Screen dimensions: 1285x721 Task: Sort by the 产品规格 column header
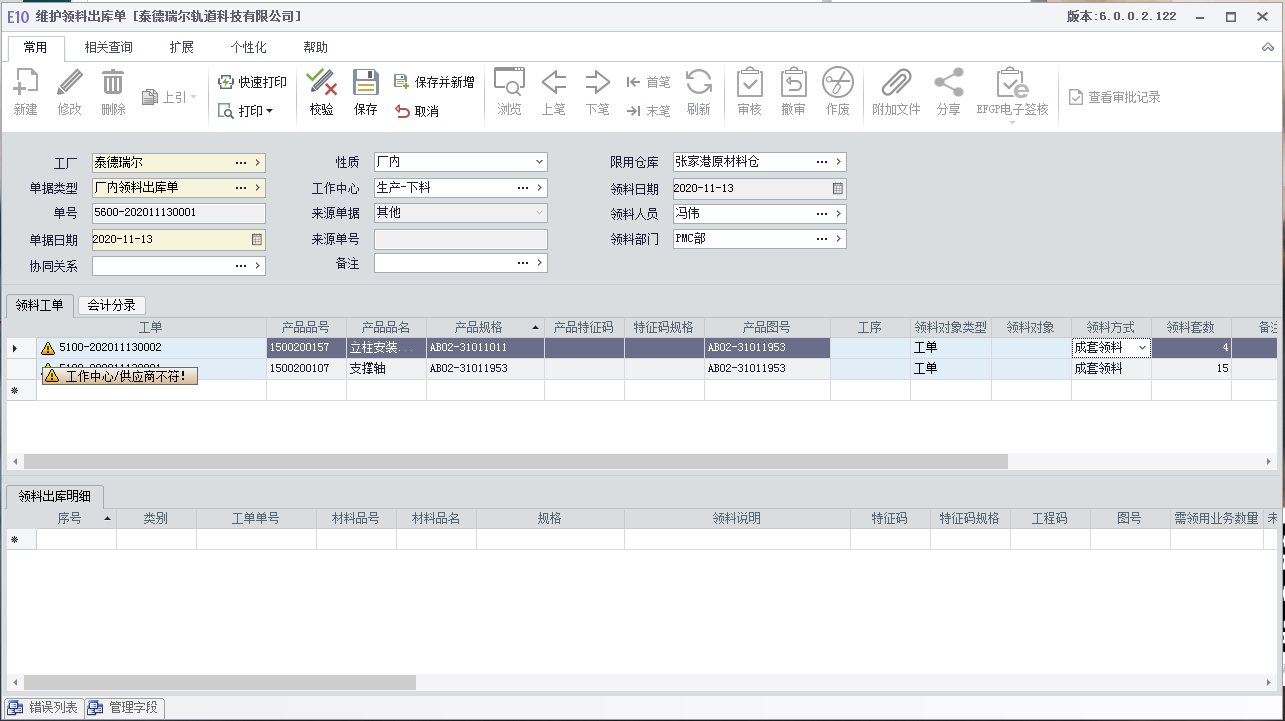coord(486,328)
